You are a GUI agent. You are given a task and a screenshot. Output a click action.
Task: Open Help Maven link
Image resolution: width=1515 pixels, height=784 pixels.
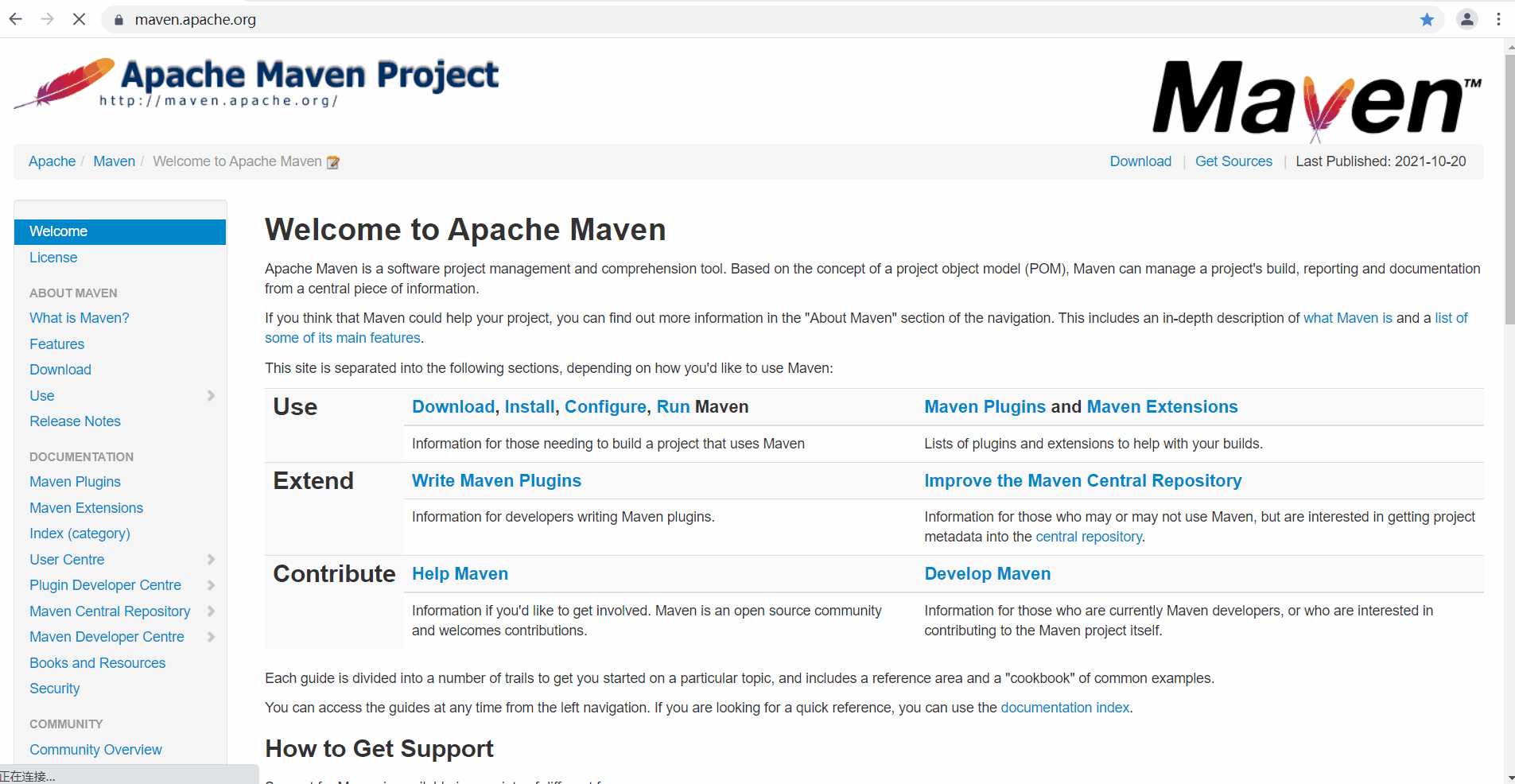(460, 574)
